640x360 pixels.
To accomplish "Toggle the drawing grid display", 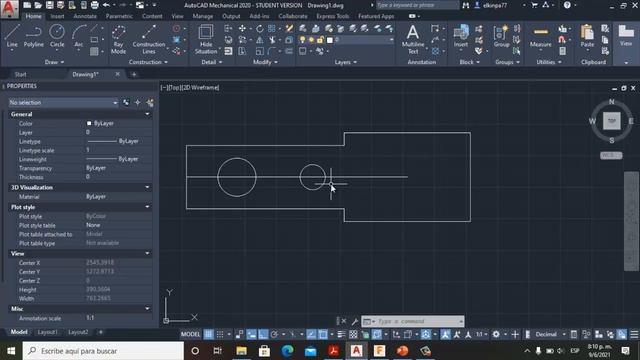I will point(209,334).
